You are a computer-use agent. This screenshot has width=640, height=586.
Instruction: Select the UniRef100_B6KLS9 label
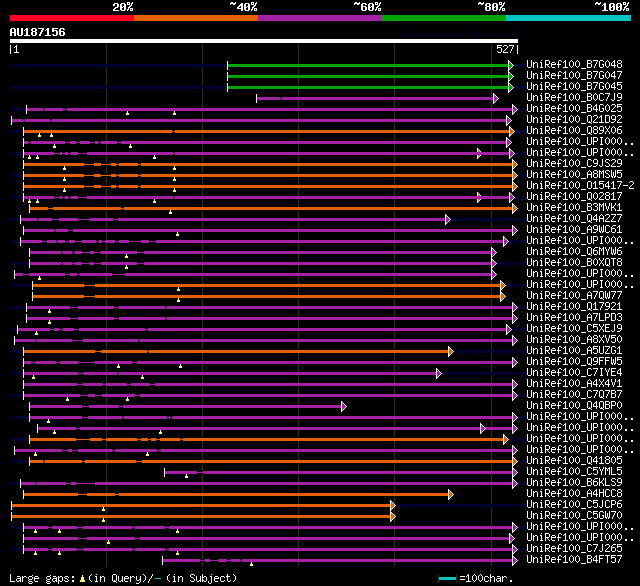574,483
